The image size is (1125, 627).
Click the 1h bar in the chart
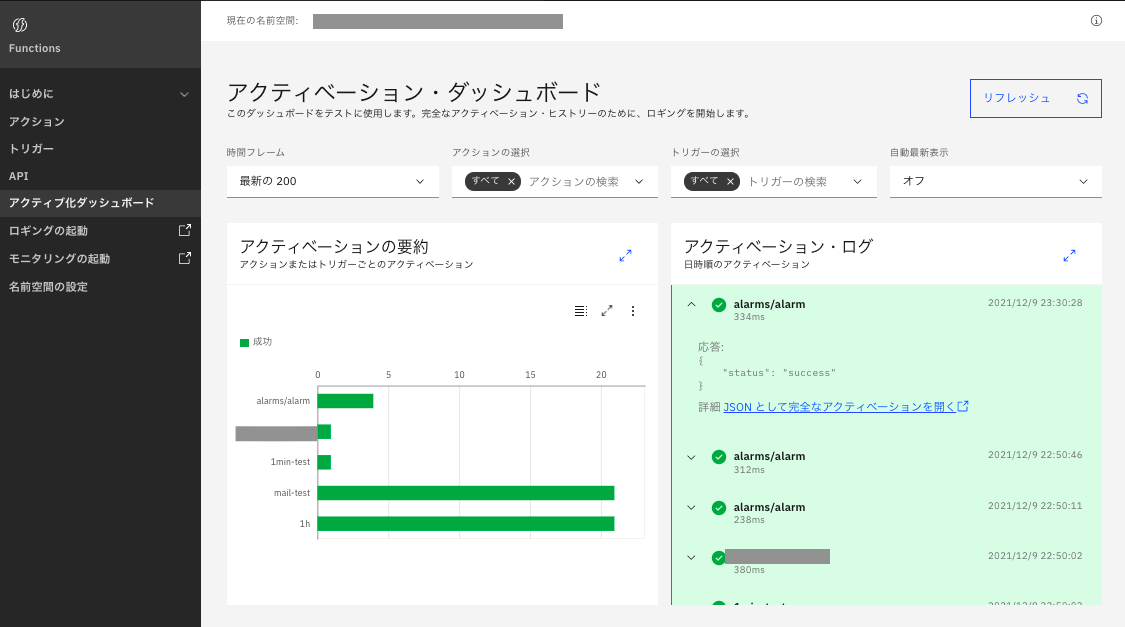click(x=466, y=524)
